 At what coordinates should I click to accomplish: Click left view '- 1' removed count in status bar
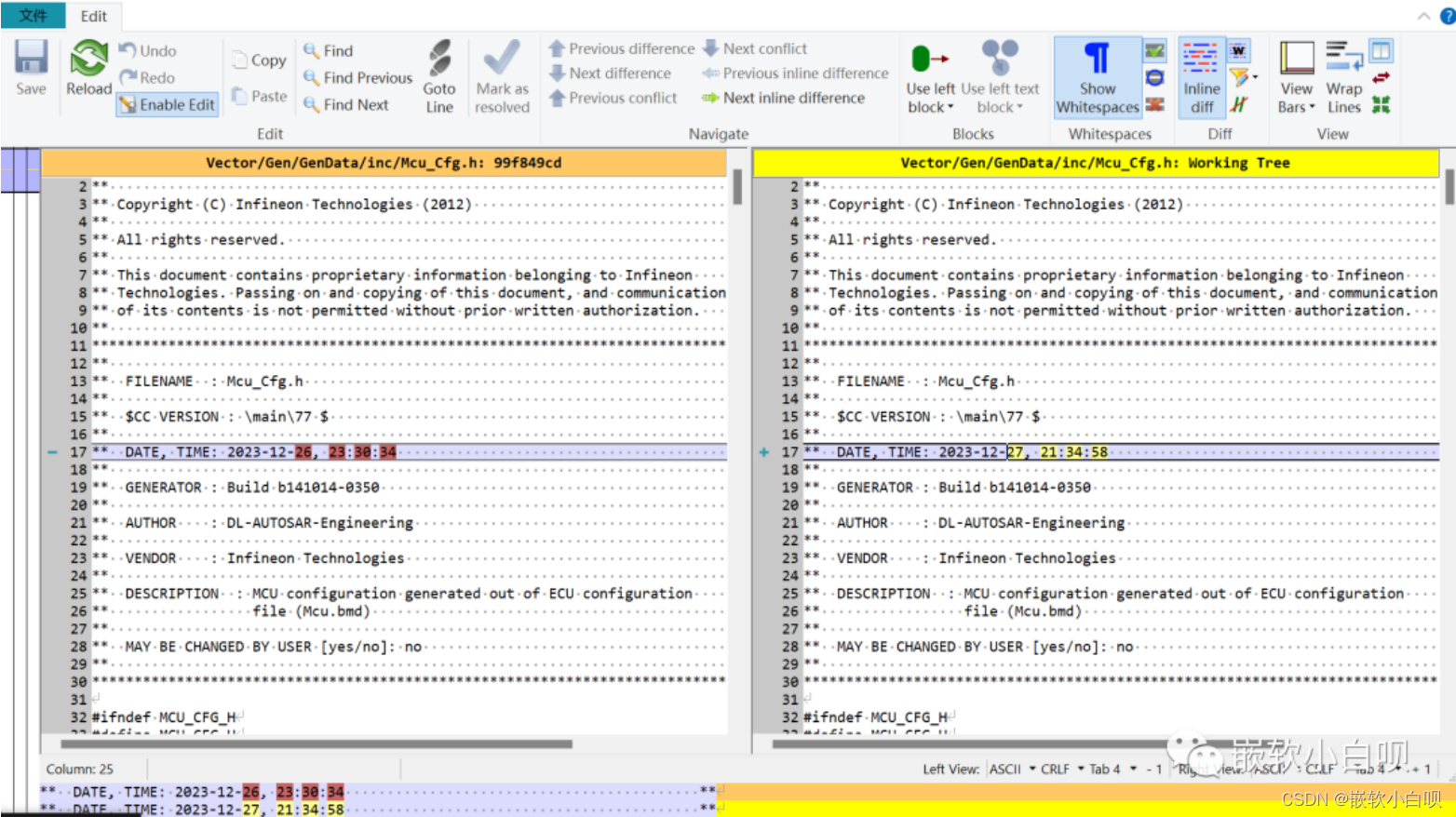[x=1154, y=769]
